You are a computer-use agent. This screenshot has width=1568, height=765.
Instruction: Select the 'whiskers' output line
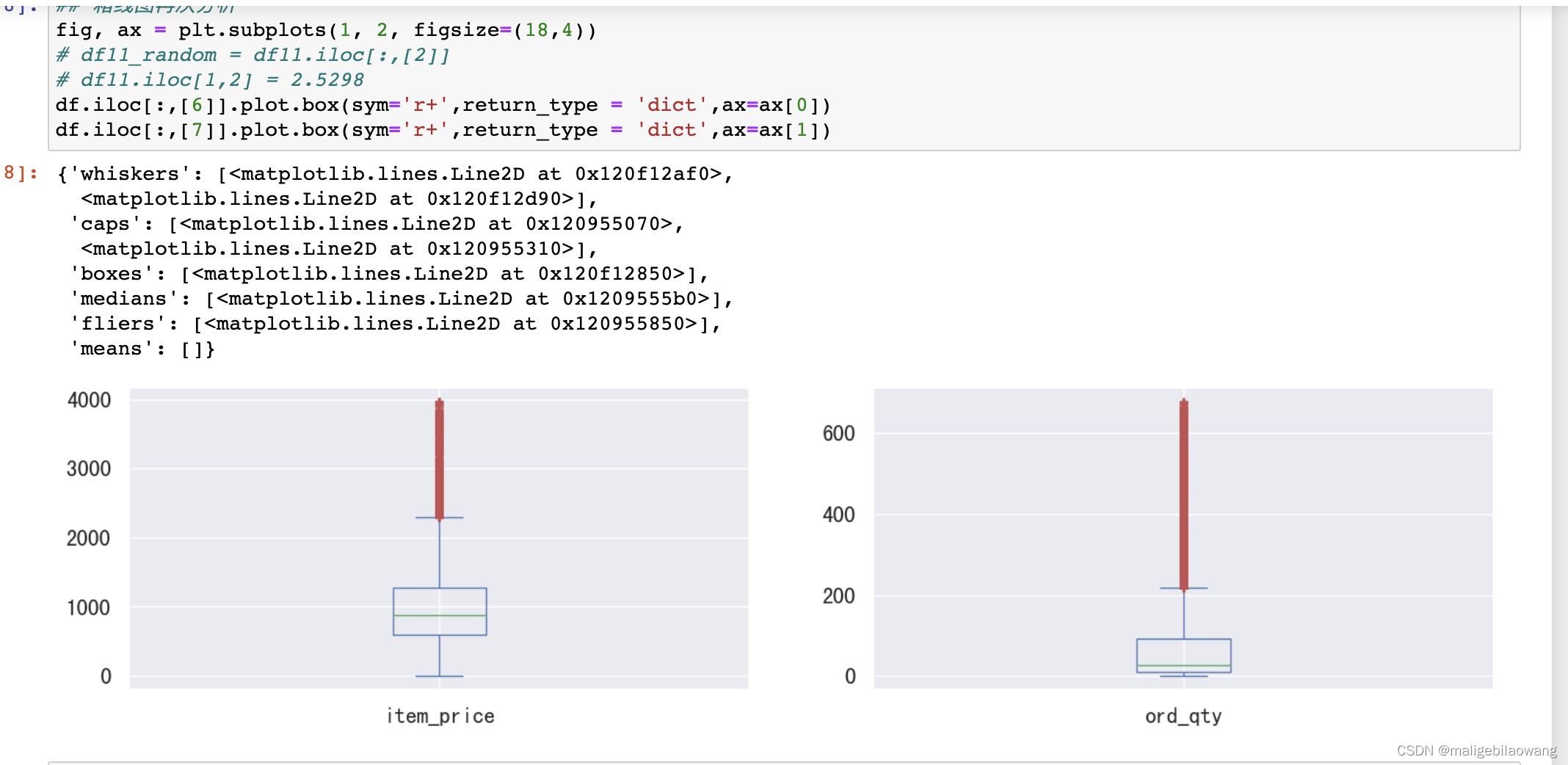coord(395,174)
